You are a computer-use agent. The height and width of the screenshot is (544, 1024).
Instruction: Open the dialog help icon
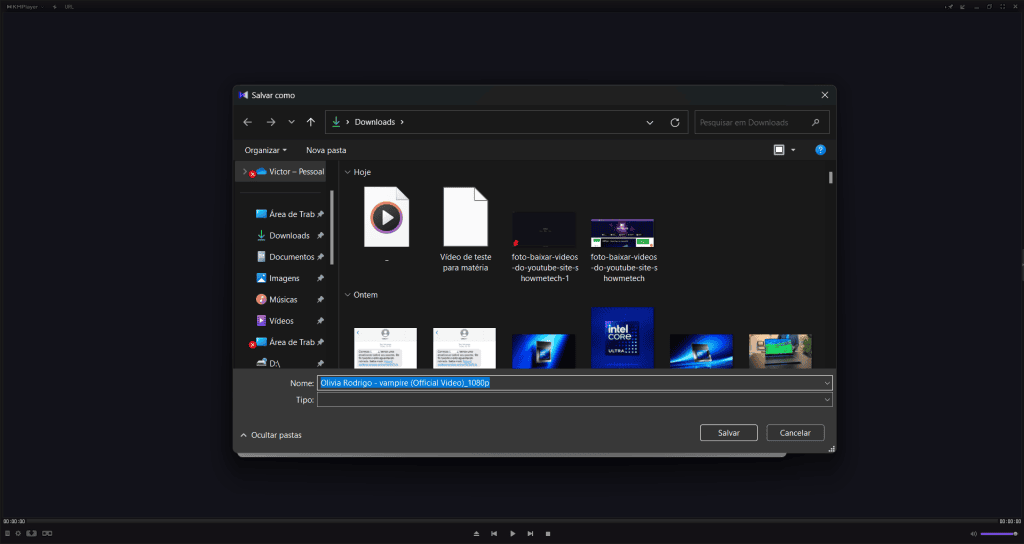tap(820, 150)
